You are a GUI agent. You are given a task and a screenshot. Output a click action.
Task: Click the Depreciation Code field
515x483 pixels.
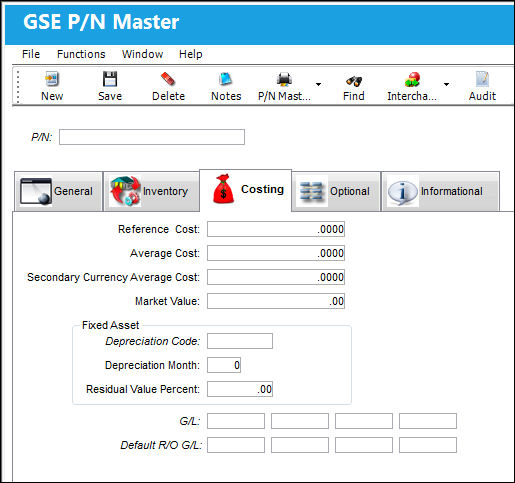click(x=240, y=341)
